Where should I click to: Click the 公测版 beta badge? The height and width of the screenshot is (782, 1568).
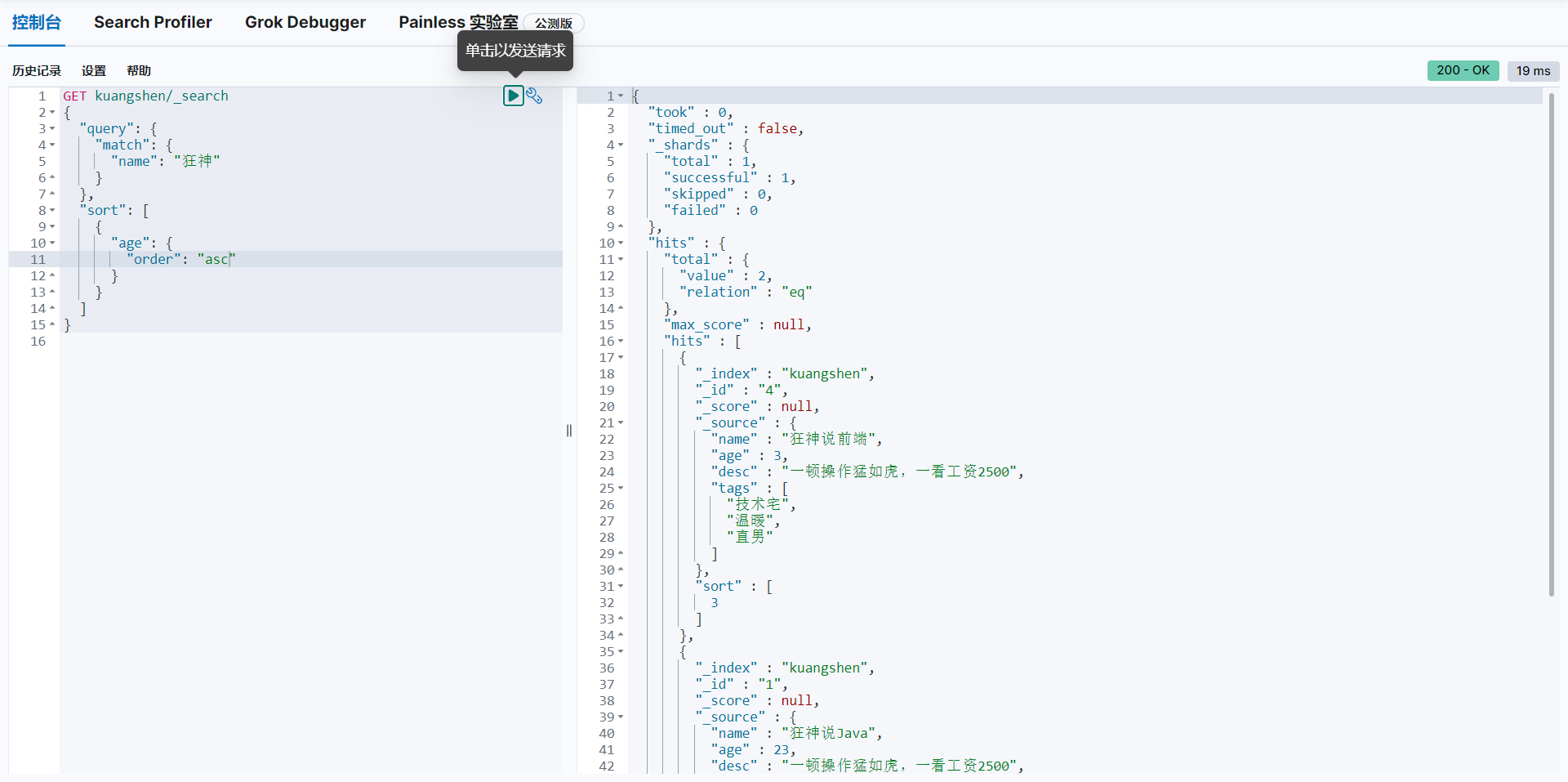554,23
